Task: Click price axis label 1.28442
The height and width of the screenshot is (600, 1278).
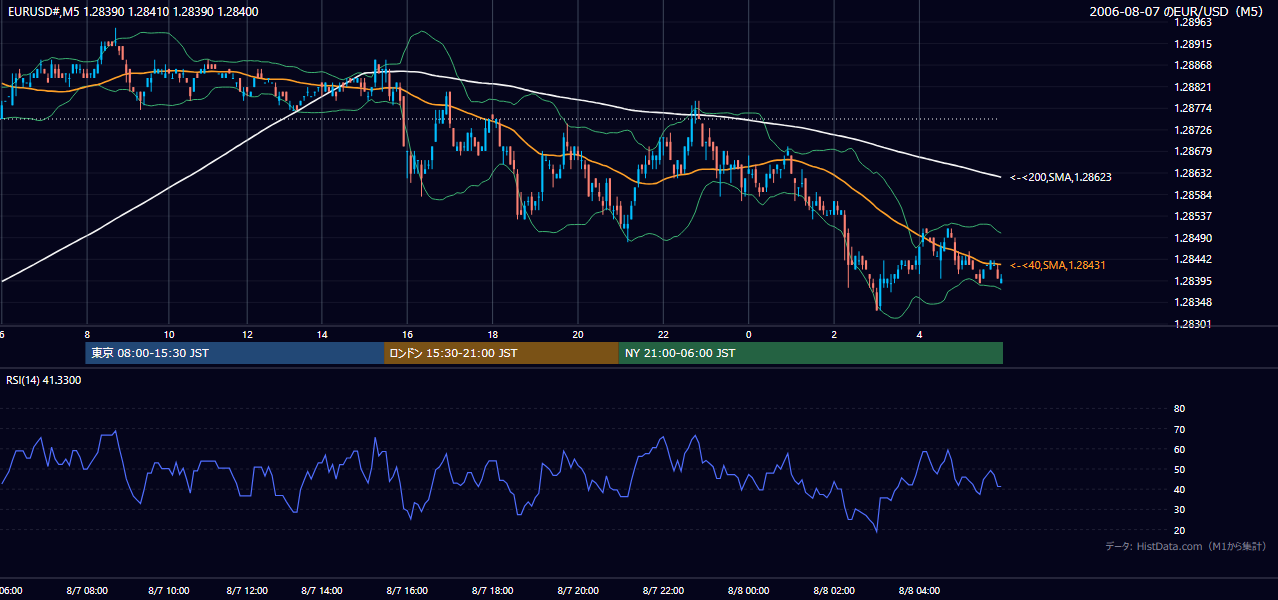Action: tap(1191, 259)
